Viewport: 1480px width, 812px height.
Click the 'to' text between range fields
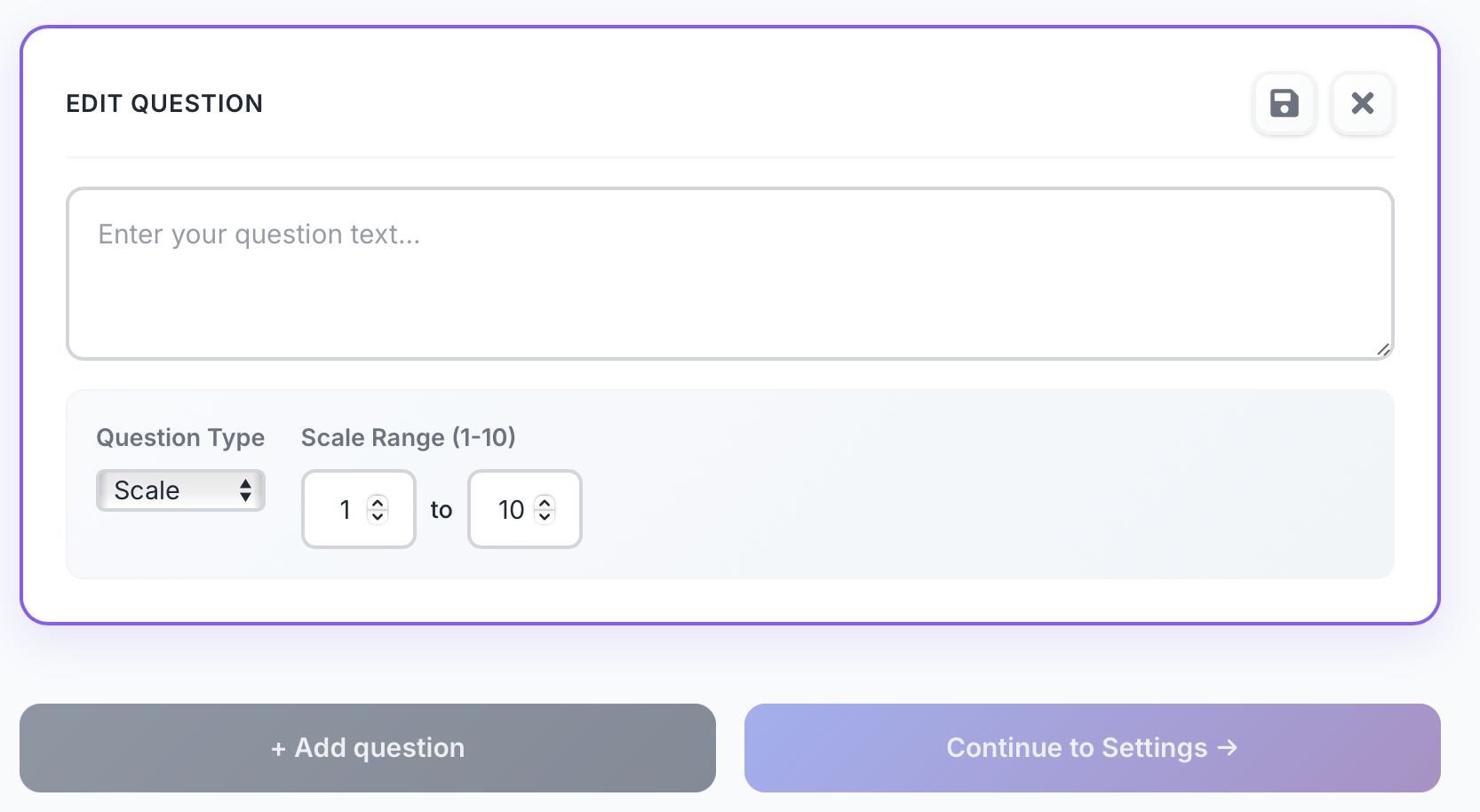coord(442,510)
